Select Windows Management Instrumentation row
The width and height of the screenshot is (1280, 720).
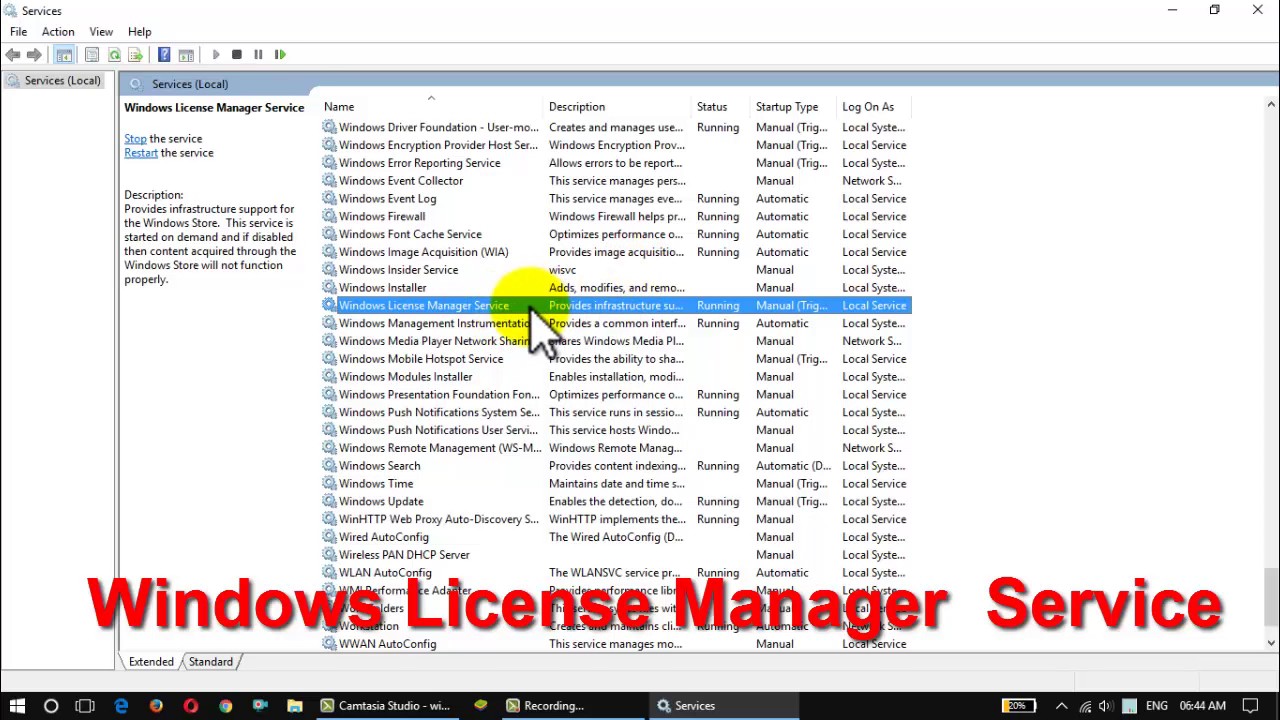(615, 324)
